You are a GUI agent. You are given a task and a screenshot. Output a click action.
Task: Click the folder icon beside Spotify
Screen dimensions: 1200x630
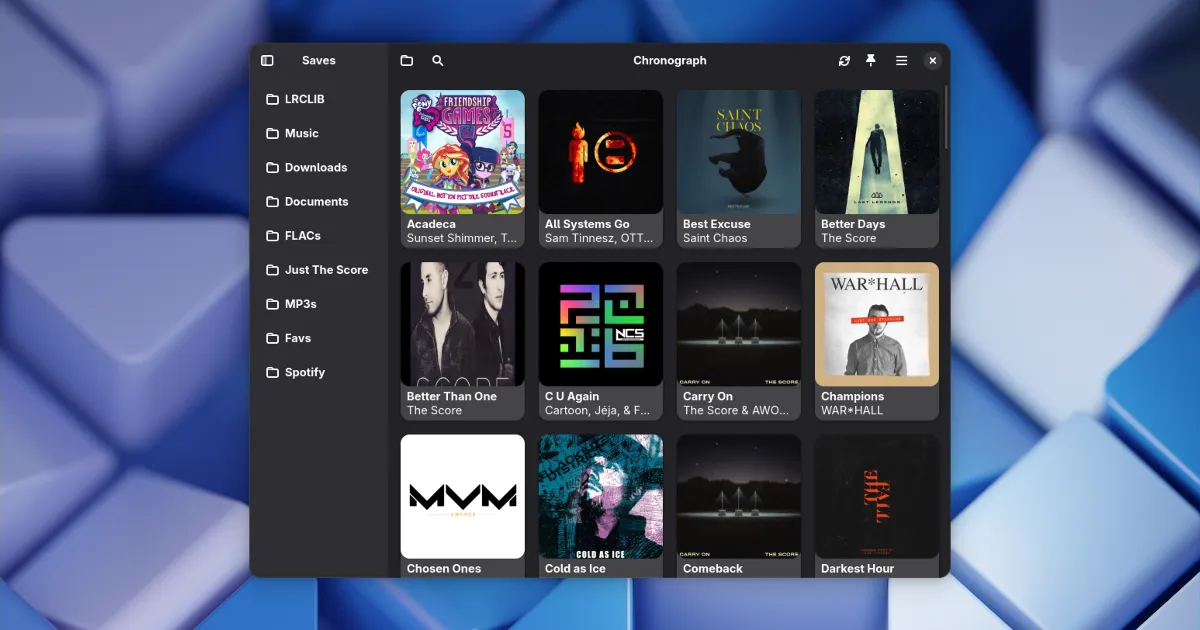click(272, 373)
